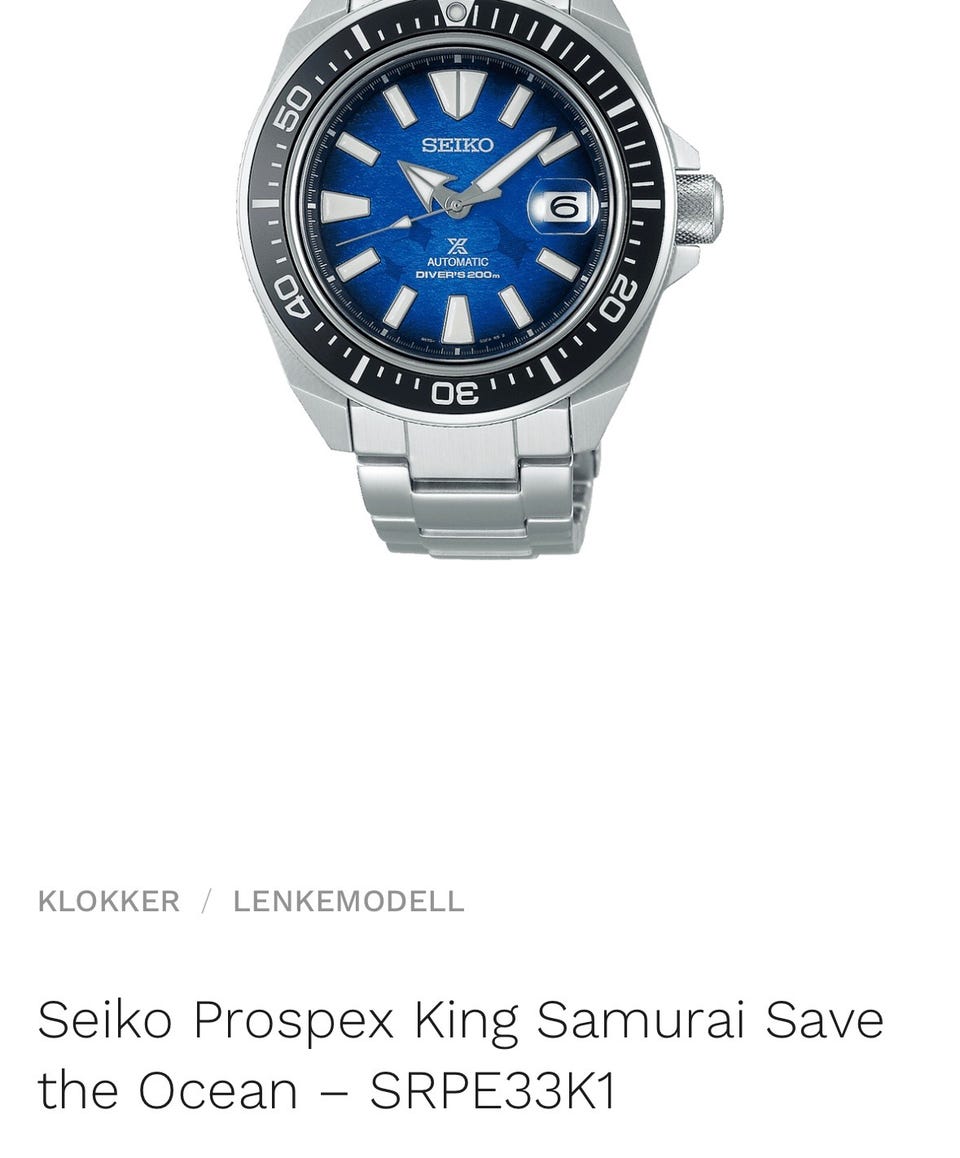Open the KLOKKER breadcrumb link
This screenshot has width=960, height=1158.
pos(109,902)
